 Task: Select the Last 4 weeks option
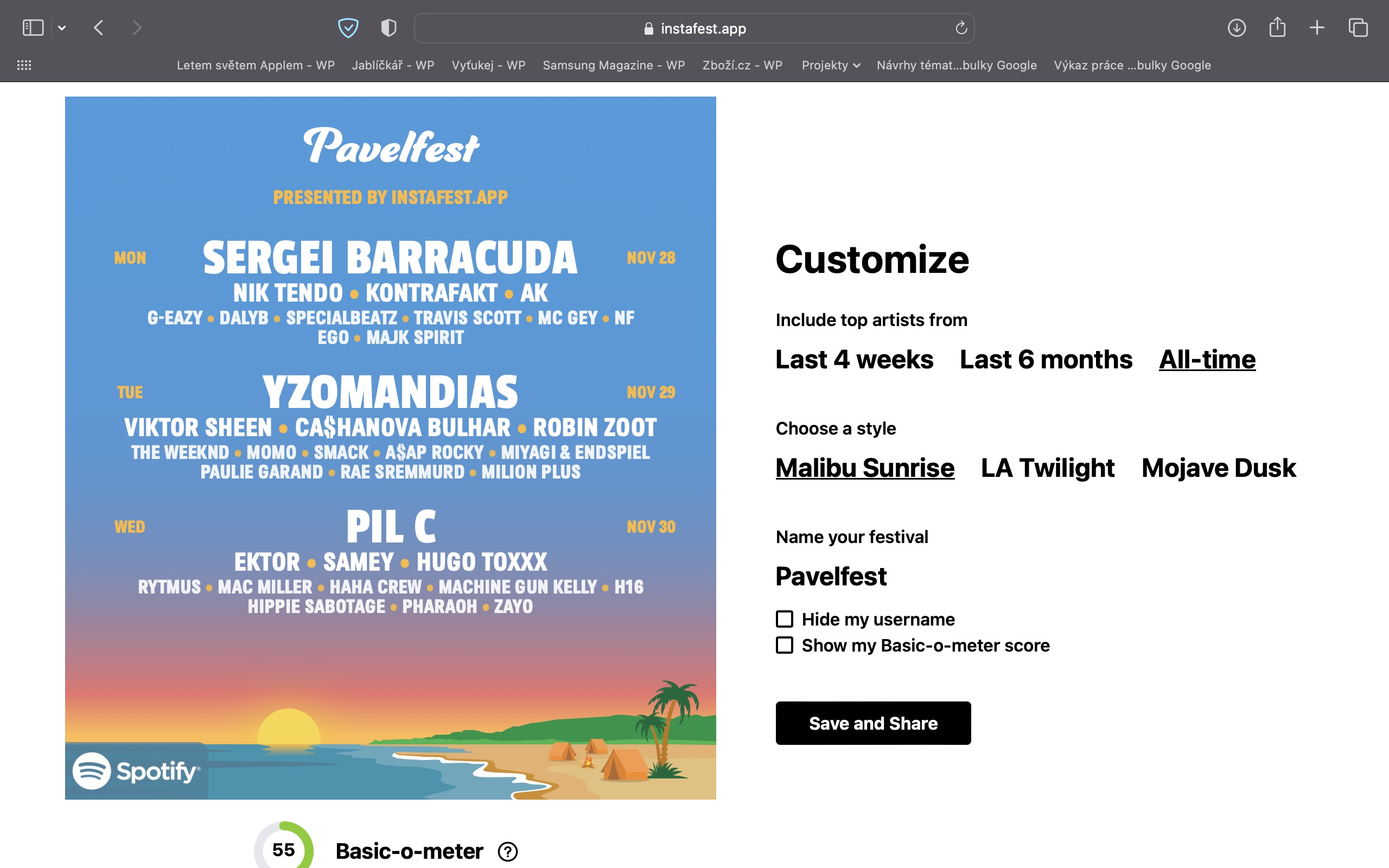854,360
